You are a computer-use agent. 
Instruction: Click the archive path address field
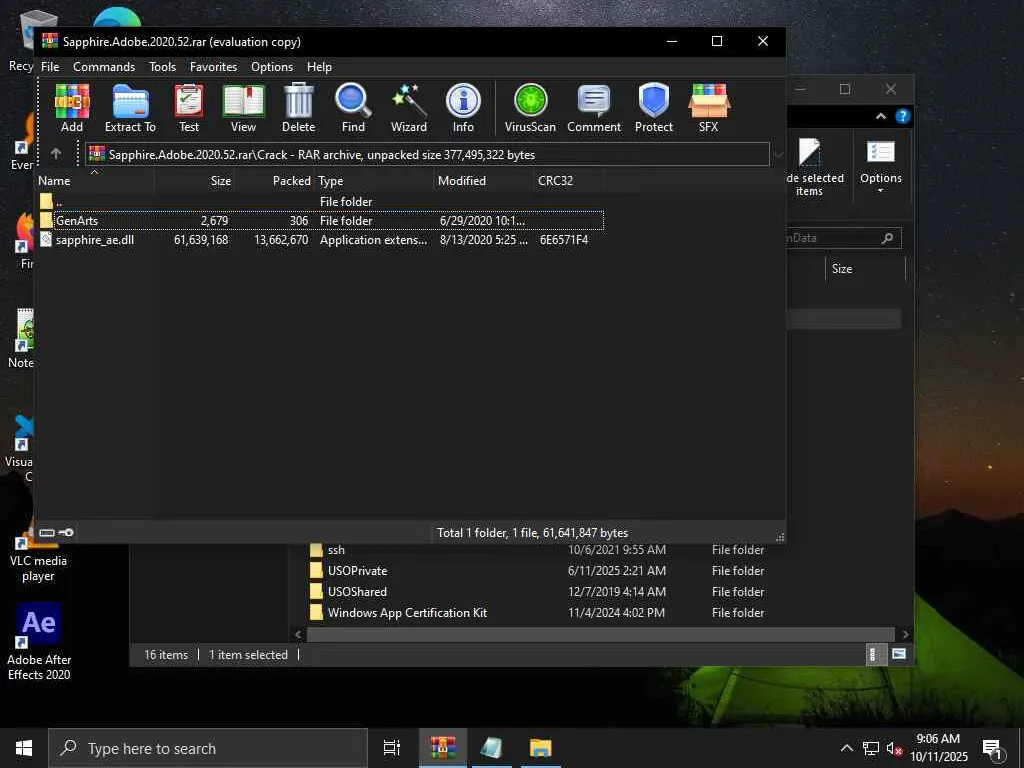427,154
